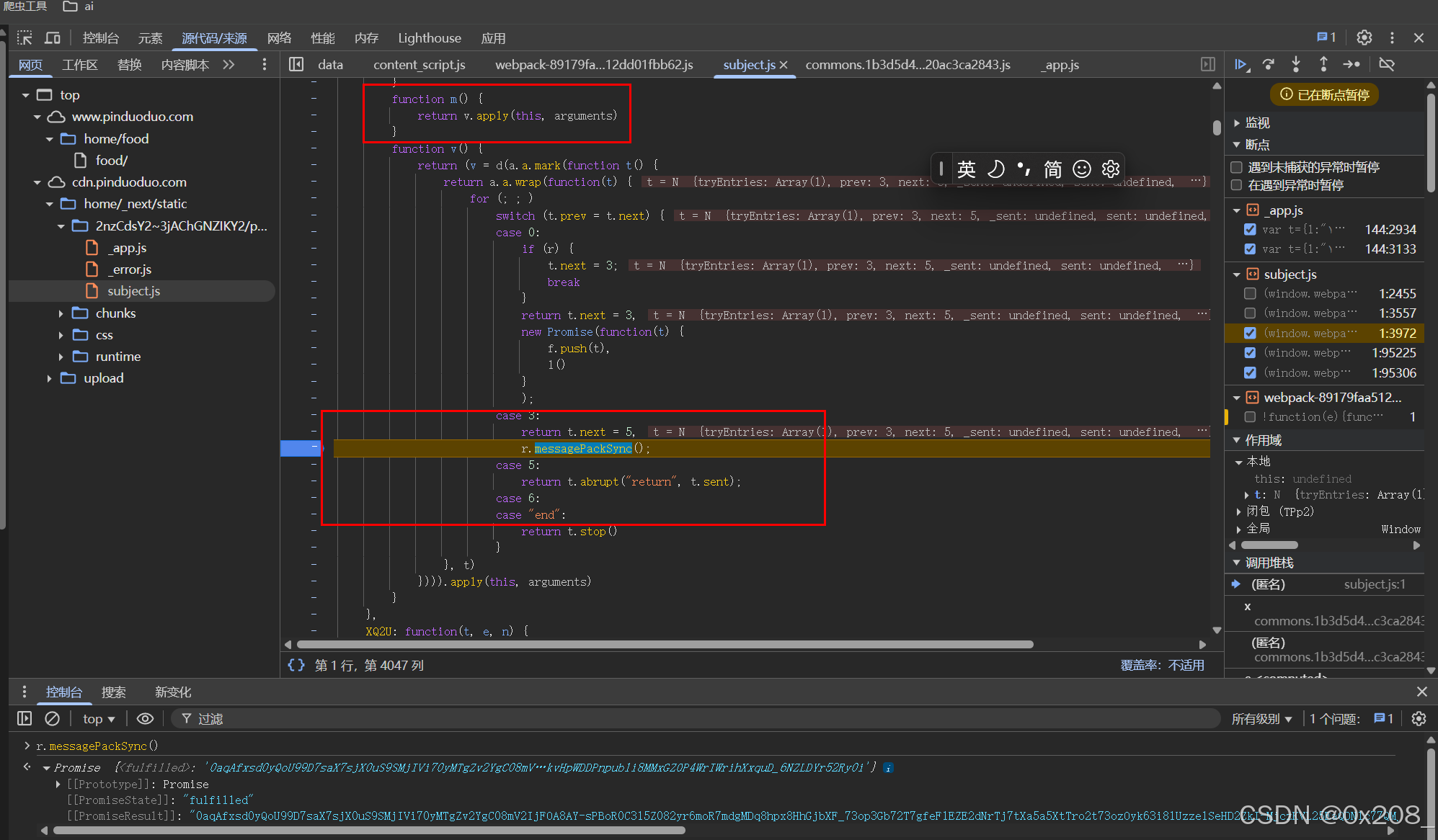Screen dimensions: 1438x840
Task: Show more navigator tabs chevron
Action: (229, 64)
